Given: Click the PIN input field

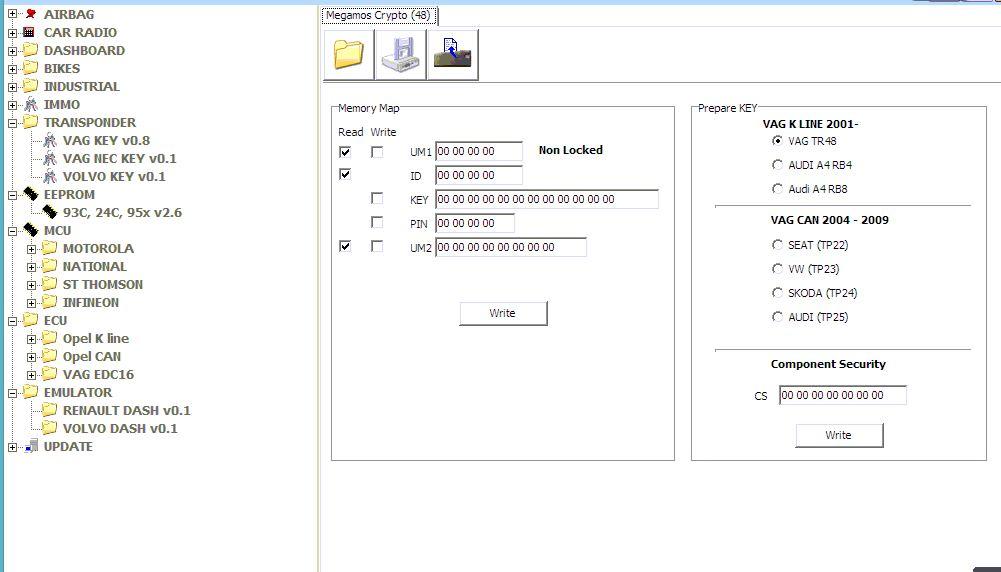Looking at the screenshot, I should click(474, 224).
